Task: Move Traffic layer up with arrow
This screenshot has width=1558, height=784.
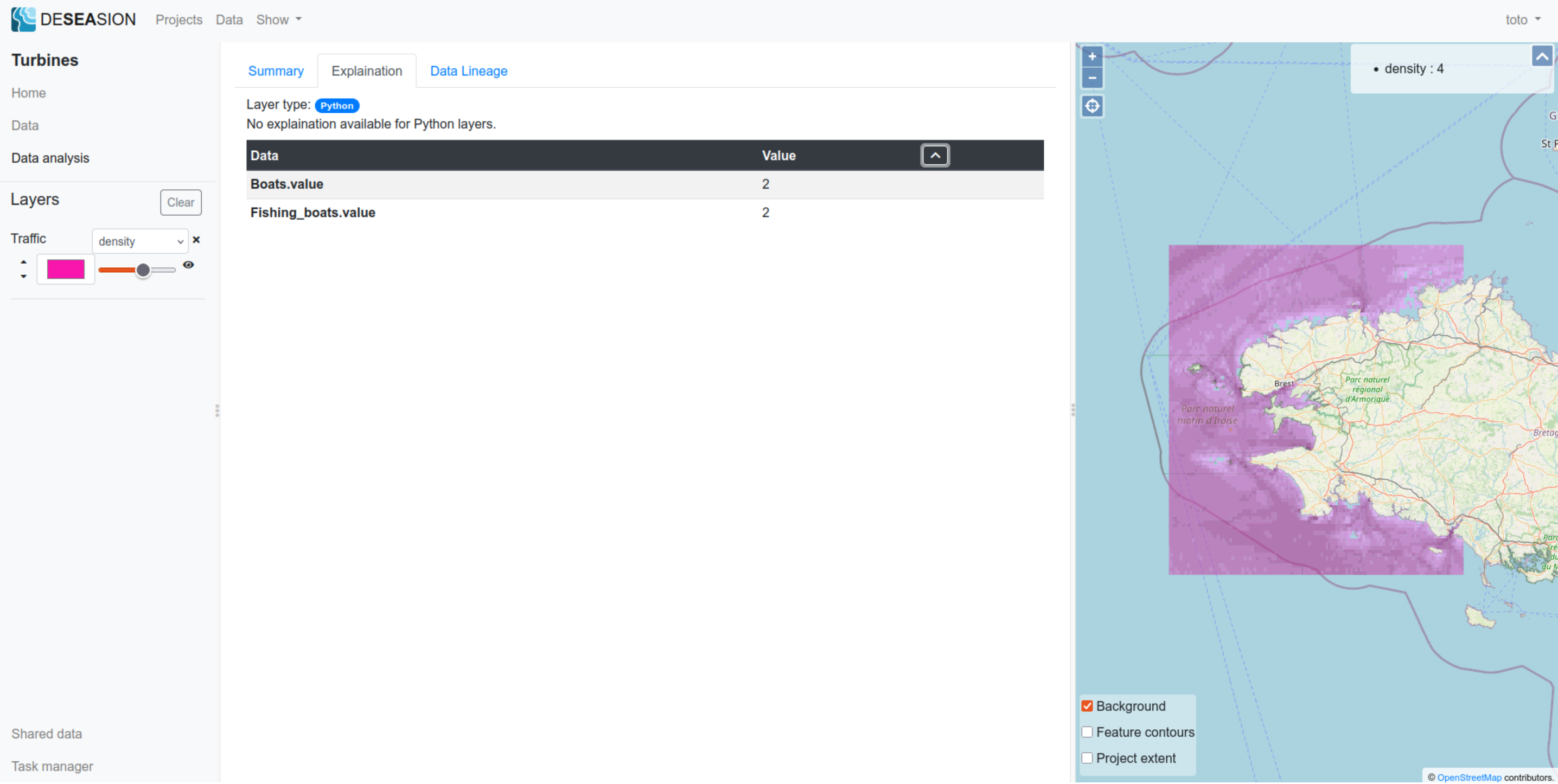Action: pyautogui.click(x=23, y=262)
